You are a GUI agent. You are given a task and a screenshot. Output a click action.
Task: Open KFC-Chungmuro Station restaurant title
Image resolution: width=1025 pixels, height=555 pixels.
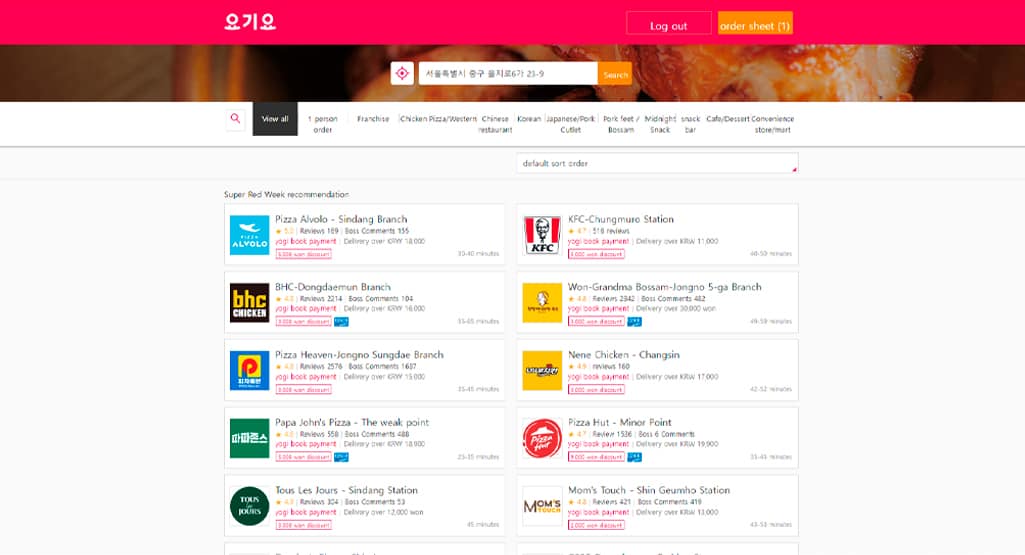[620, 219]
